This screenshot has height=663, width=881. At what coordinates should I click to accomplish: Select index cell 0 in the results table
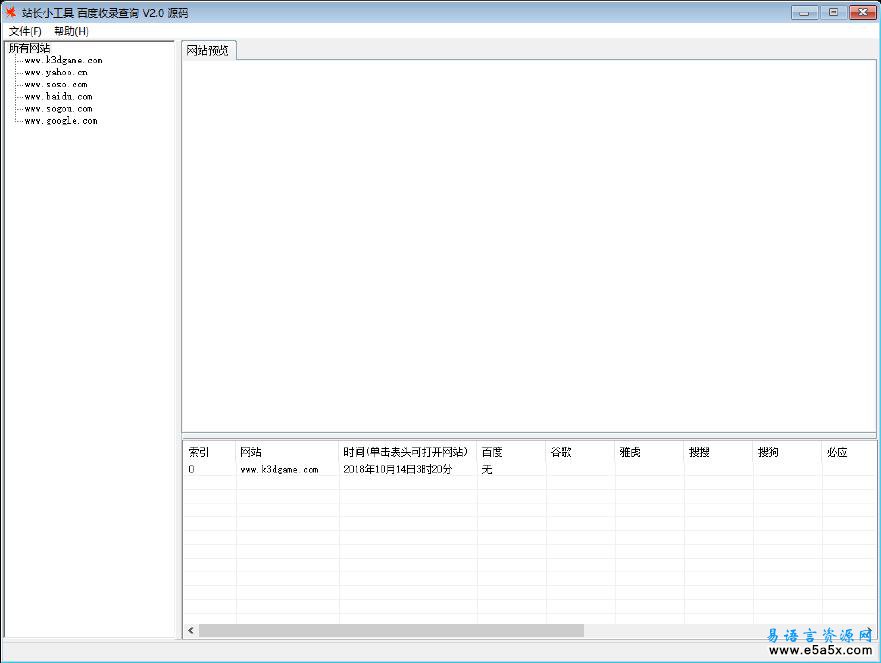pyautogui.click(x=192, y=469)
